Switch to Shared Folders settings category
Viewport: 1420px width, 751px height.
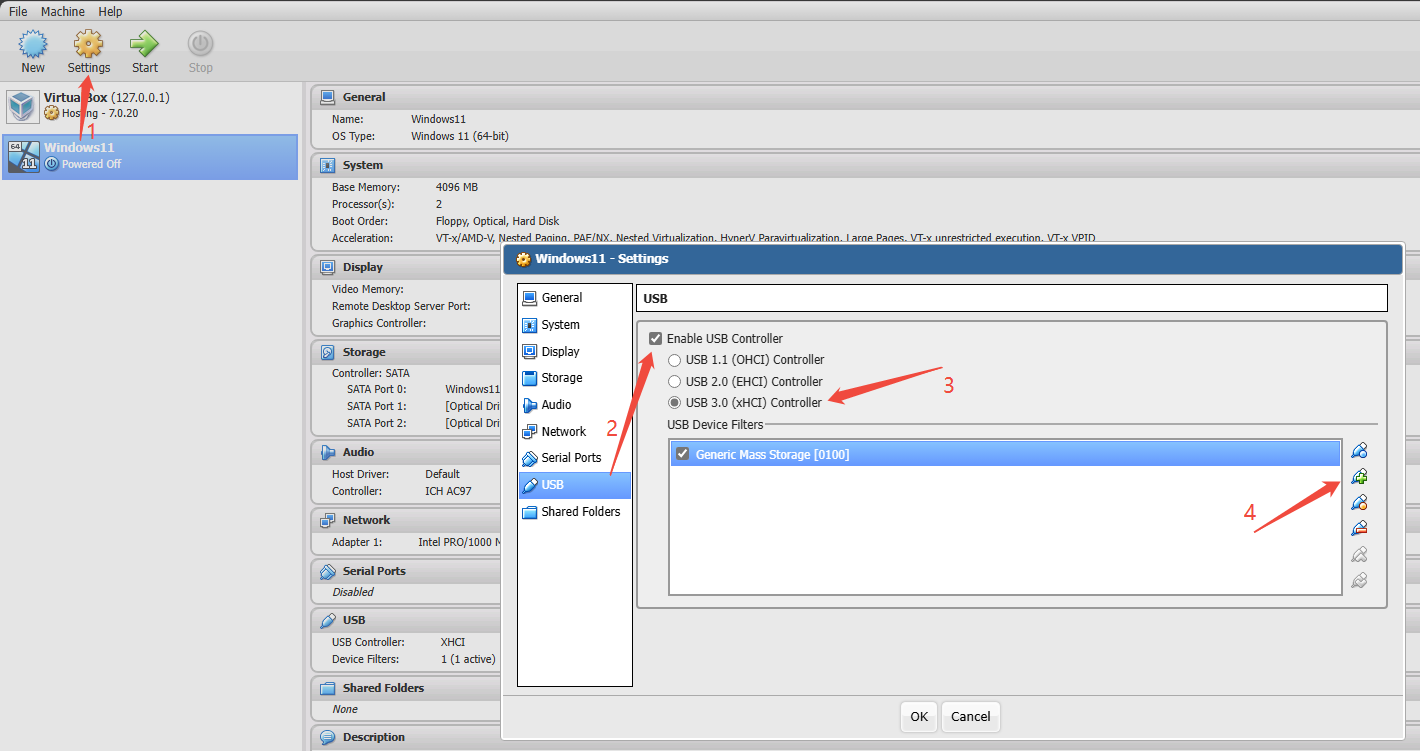(x=575, y=512)
